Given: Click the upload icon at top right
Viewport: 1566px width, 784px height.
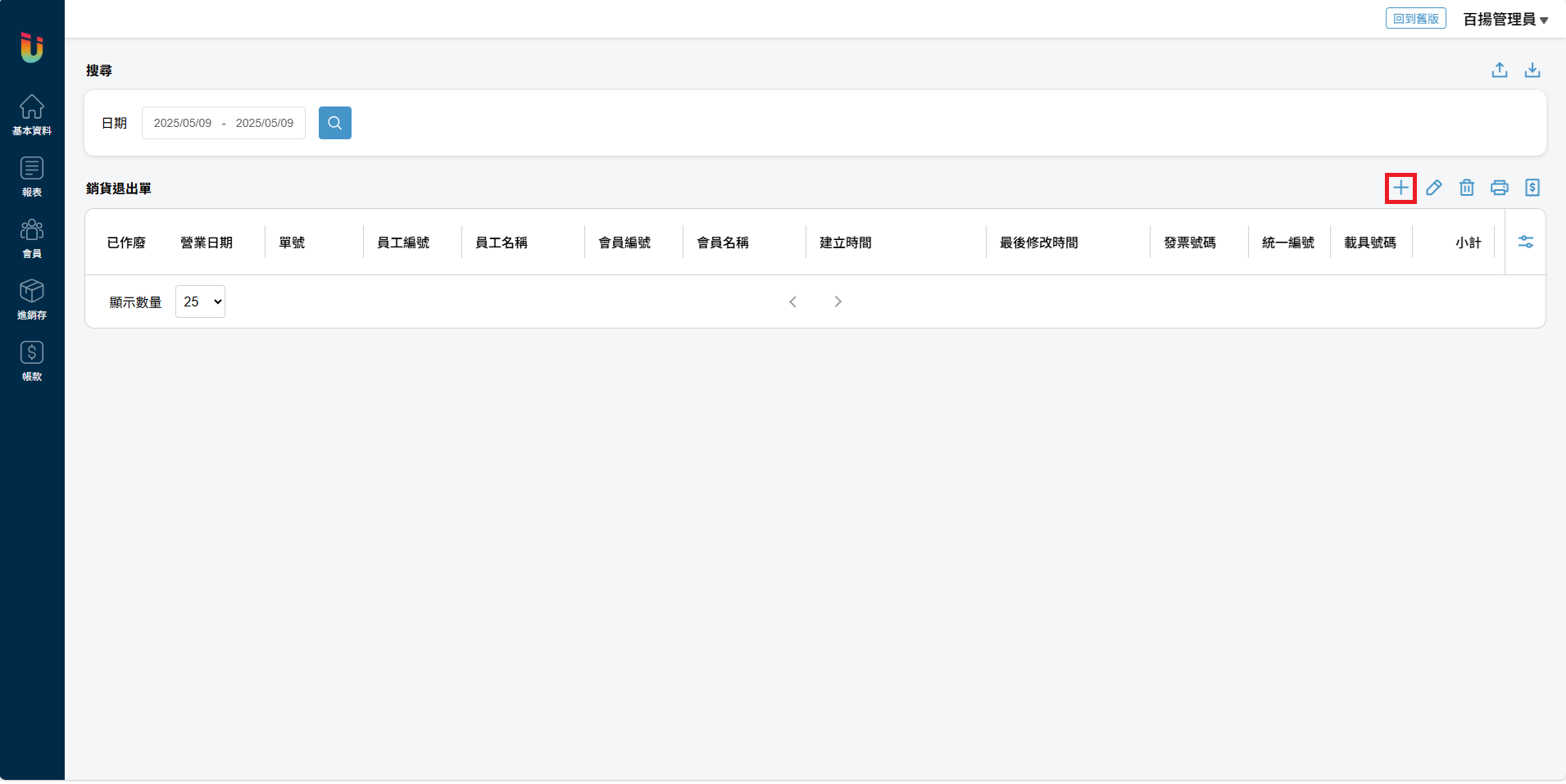Looking at the screenshot, I should 1499,70.
